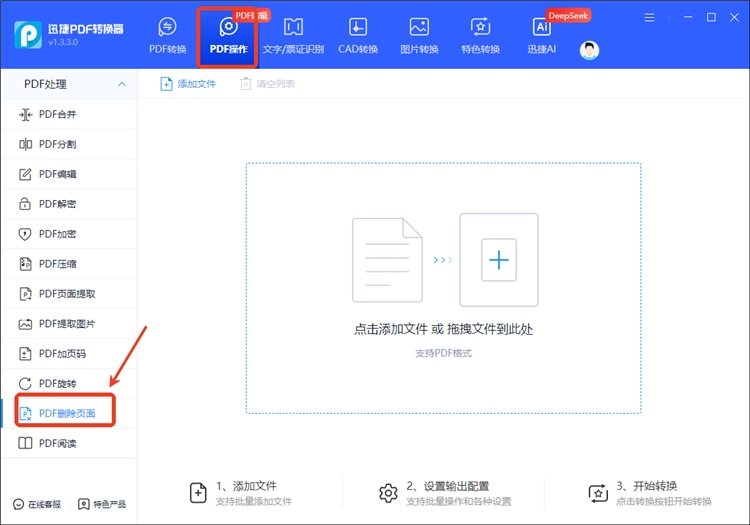This screenshot has width=750, height=525.
Task: Open PDF阅读 in sidebar
Action: tap(69, 443)
